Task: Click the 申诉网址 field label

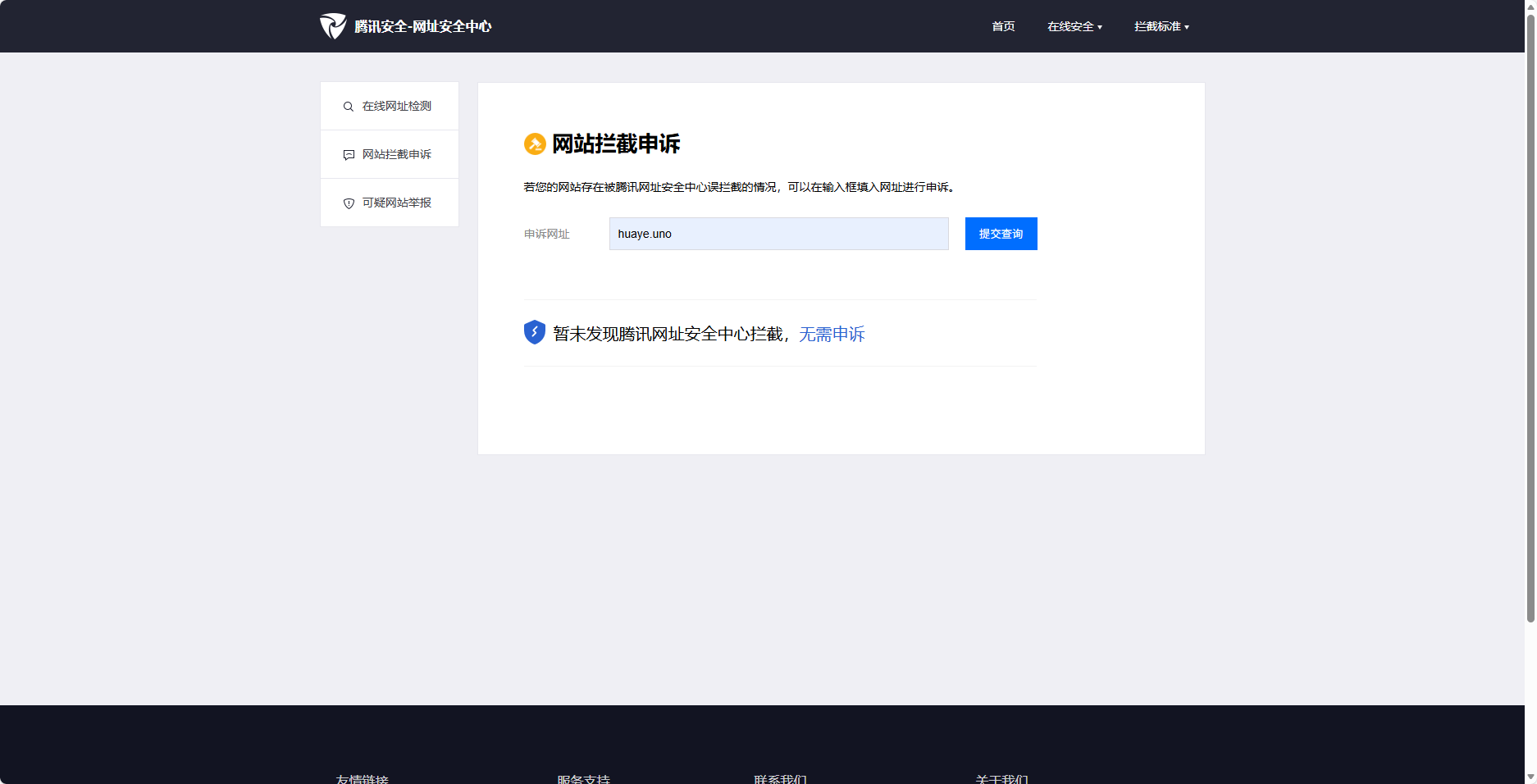Action: 547,234
